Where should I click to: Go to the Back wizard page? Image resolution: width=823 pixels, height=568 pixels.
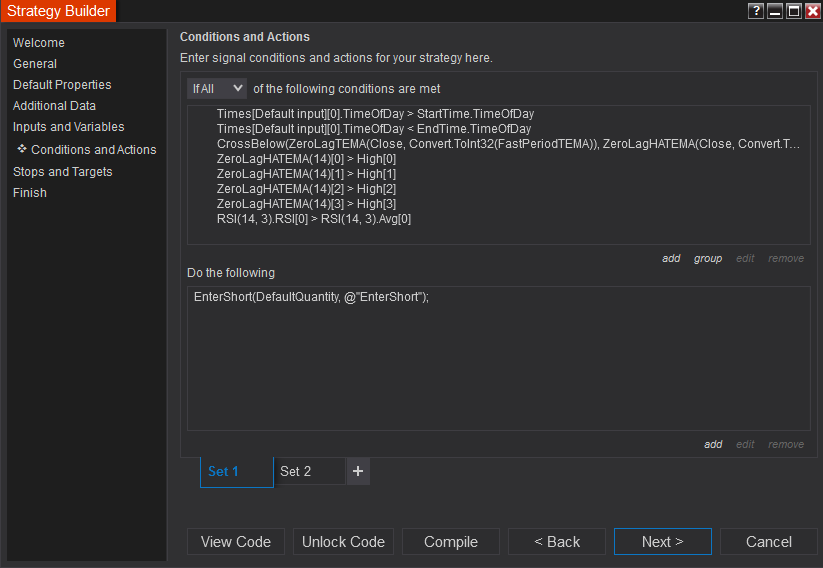[557, 542]
